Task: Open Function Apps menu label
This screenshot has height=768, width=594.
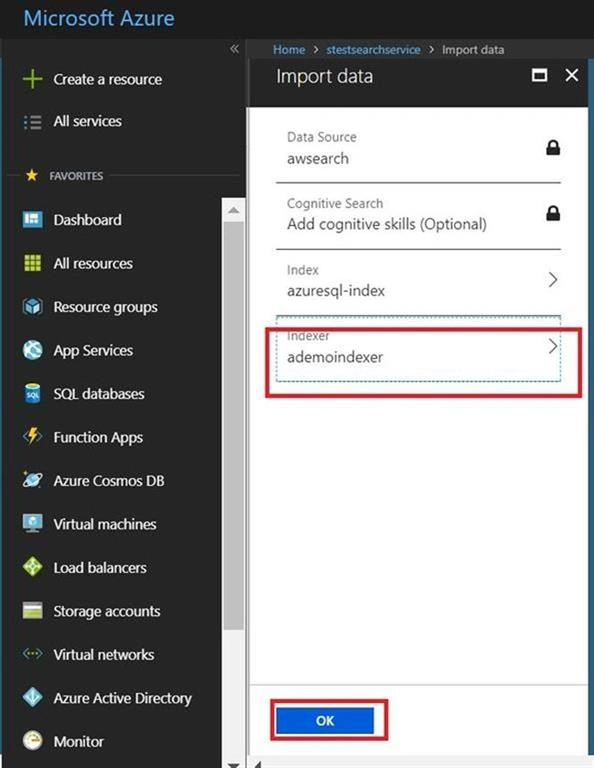Action: (98, 437)
